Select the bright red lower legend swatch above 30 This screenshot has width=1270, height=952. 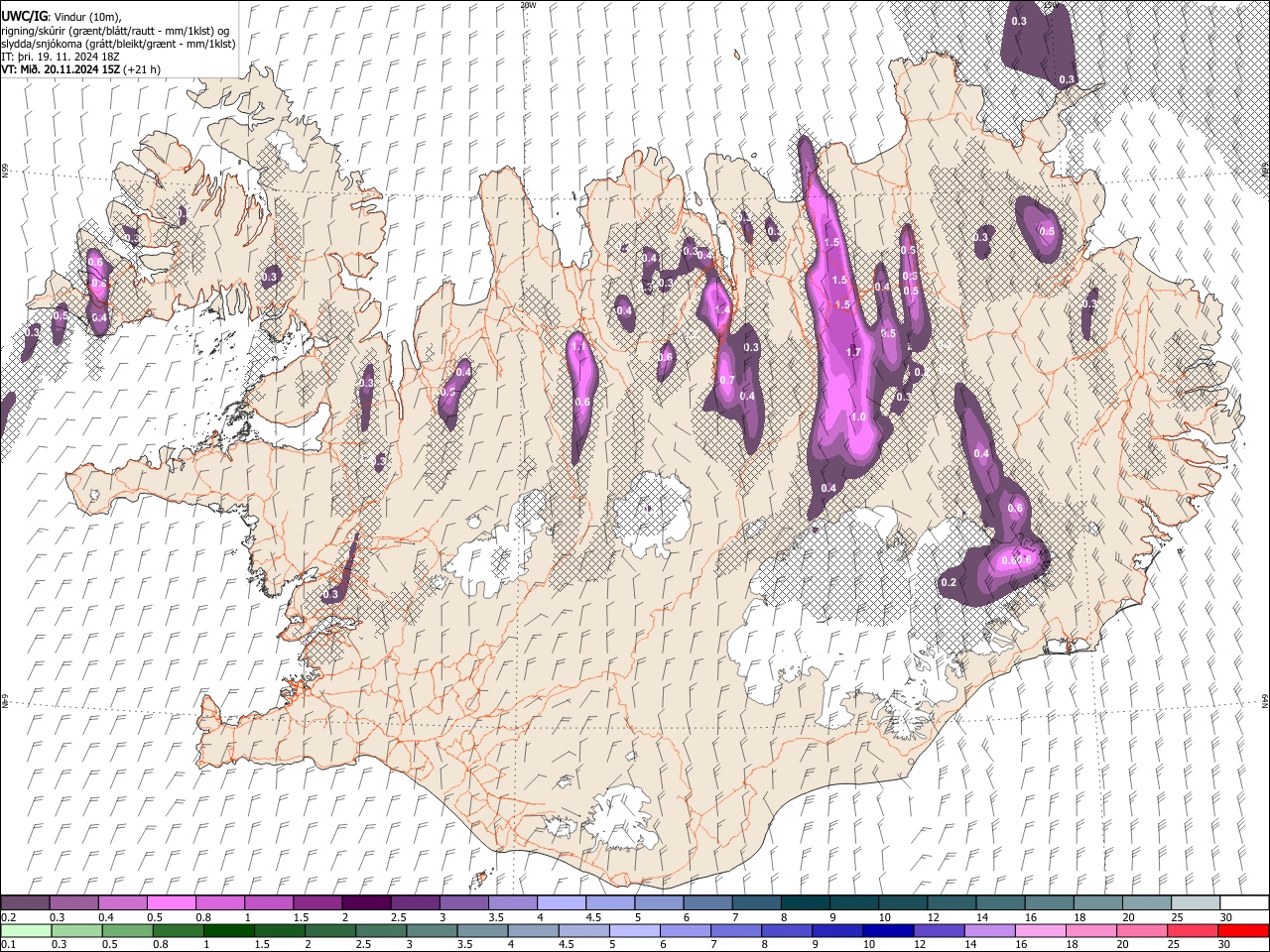click(x=1243, y=930)
